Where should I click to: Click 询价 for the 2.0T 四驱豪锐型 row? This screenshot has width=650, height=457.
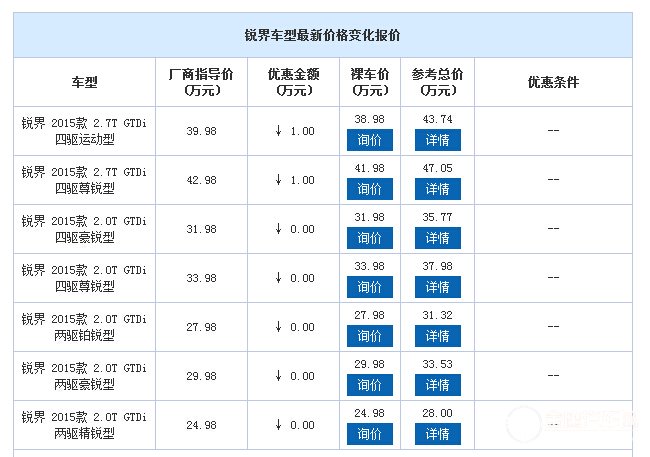click(369, 238)
